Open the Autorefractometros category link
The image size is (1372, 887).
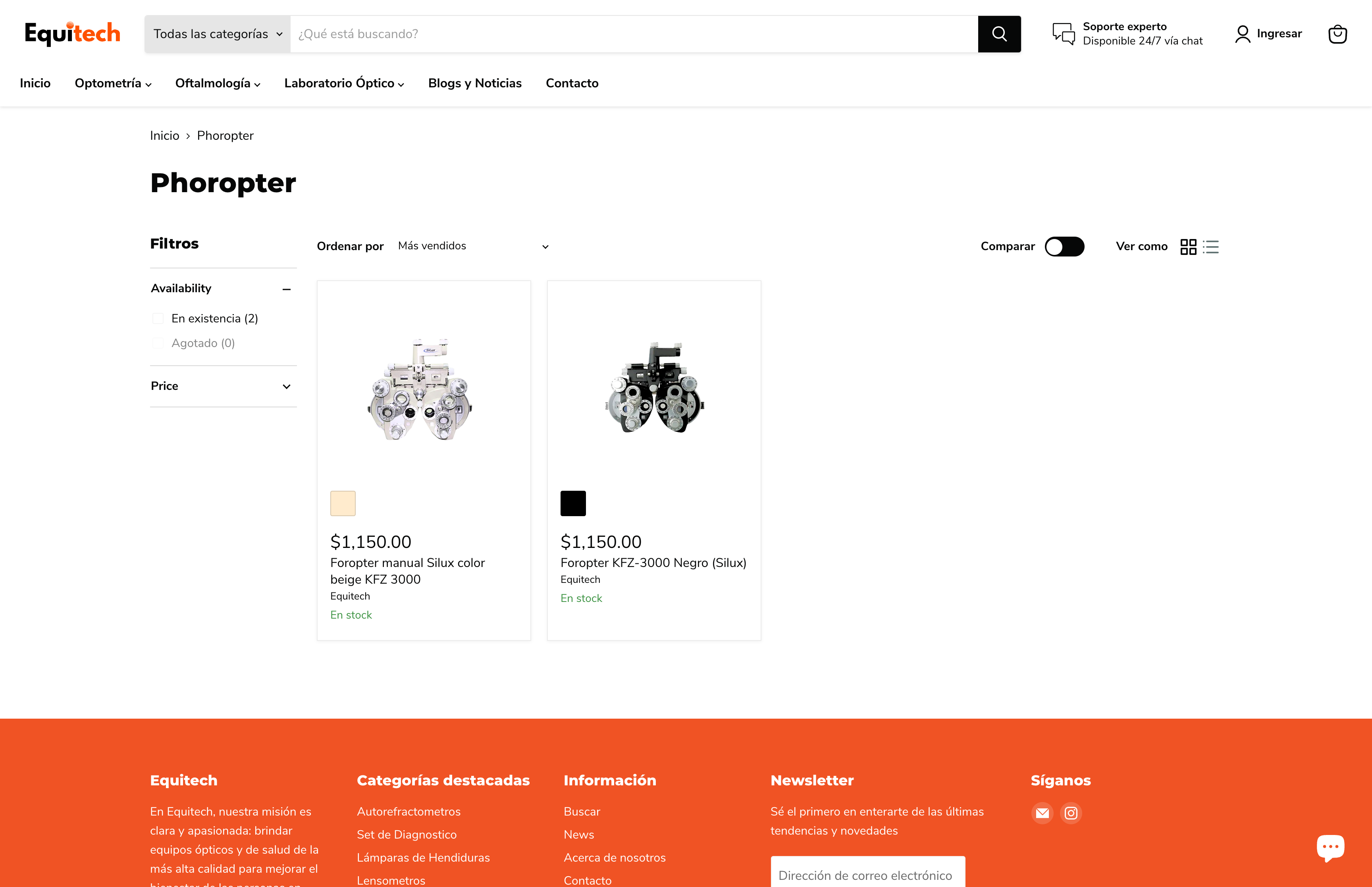pos(409,812)
